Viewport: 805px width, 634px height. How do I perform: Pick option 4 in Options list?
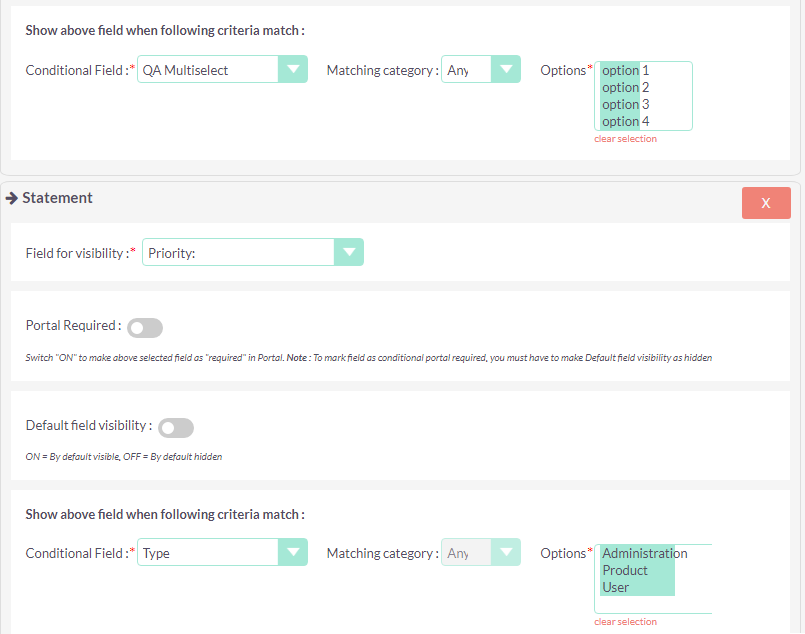(625, 121)
